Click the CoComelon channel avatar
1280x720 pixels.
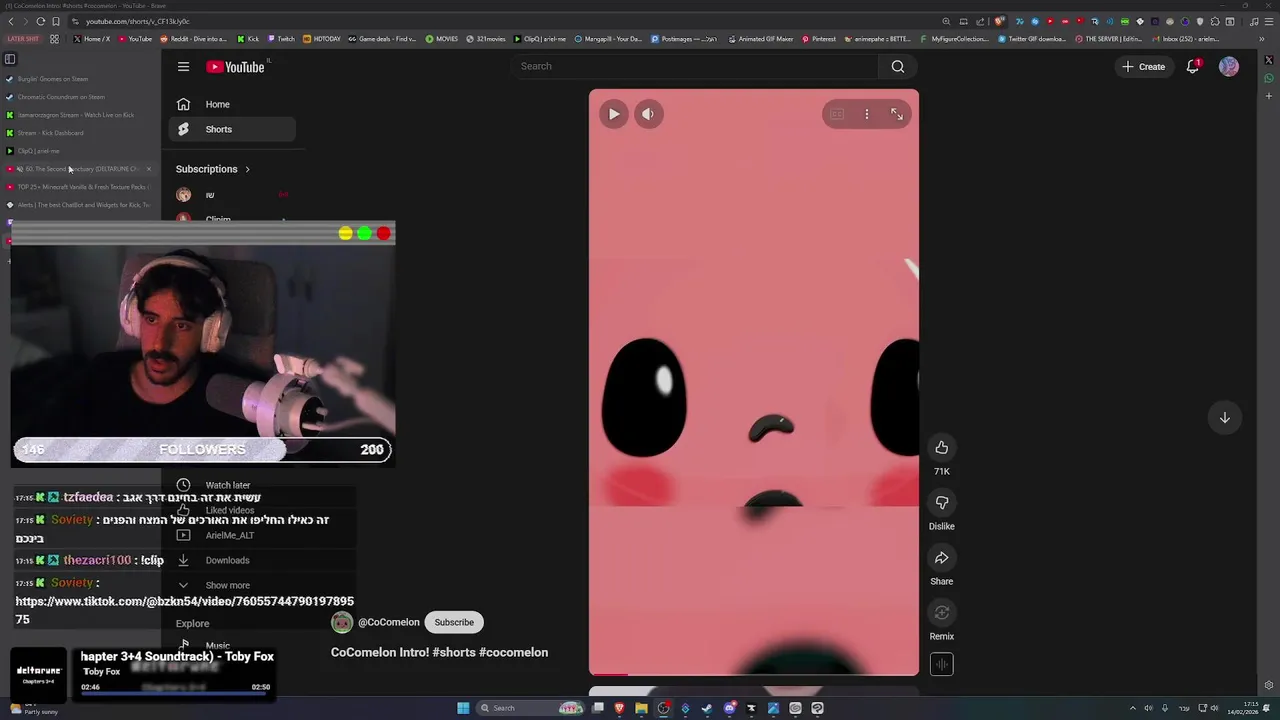coord(342,622)
